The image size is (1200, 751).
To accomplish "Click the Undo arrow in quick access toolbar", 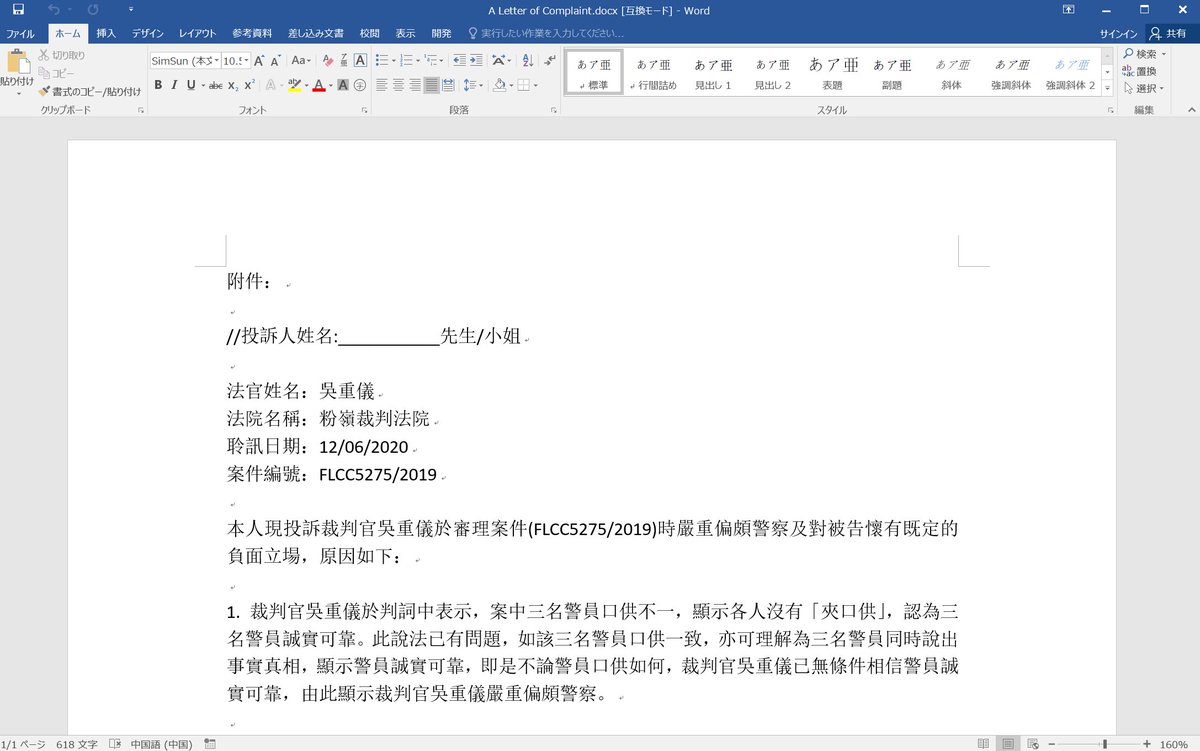I will (54, 10).
